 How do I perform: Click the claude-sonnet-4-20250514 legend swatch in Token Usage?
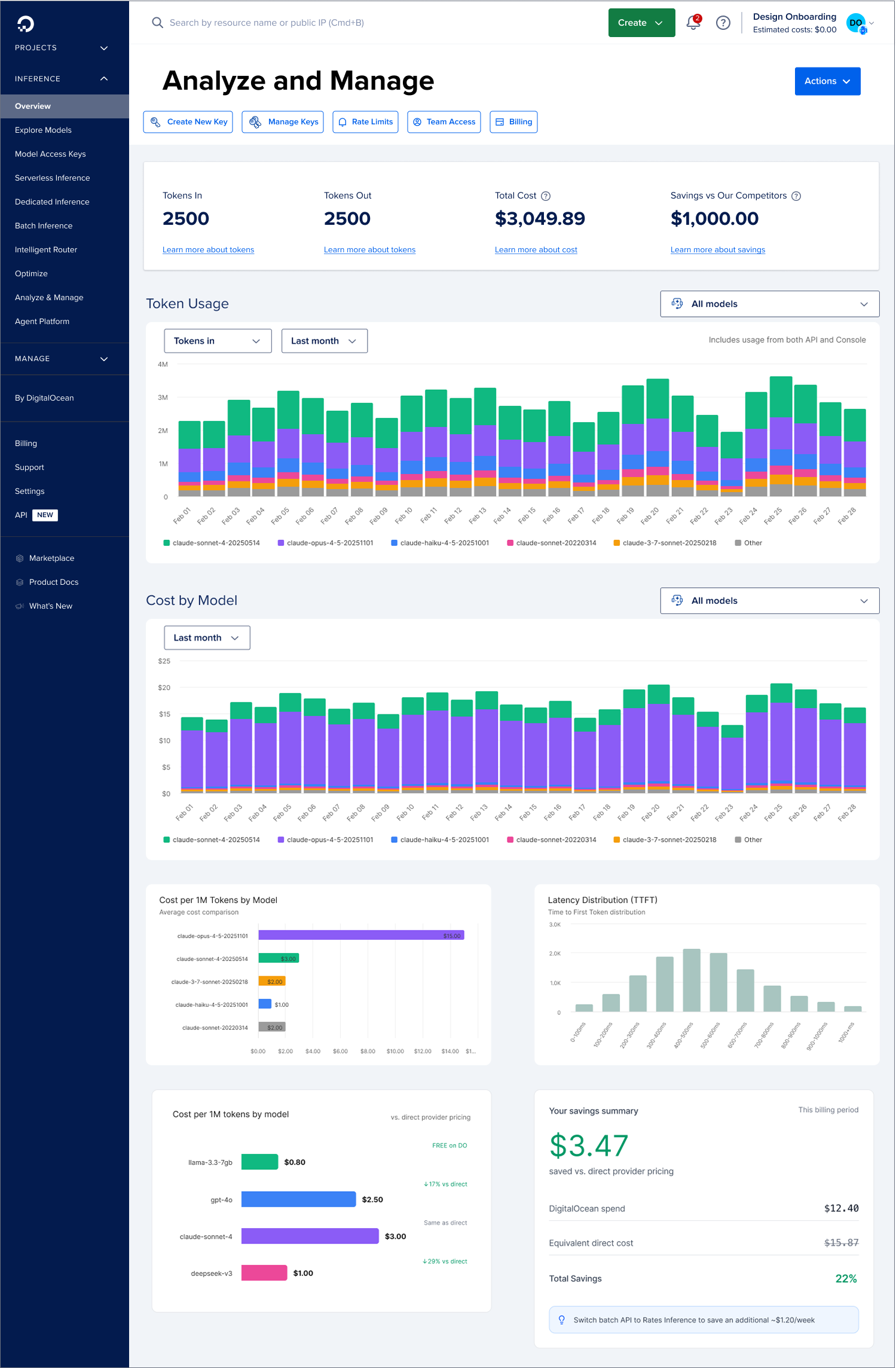click(167, 543)
